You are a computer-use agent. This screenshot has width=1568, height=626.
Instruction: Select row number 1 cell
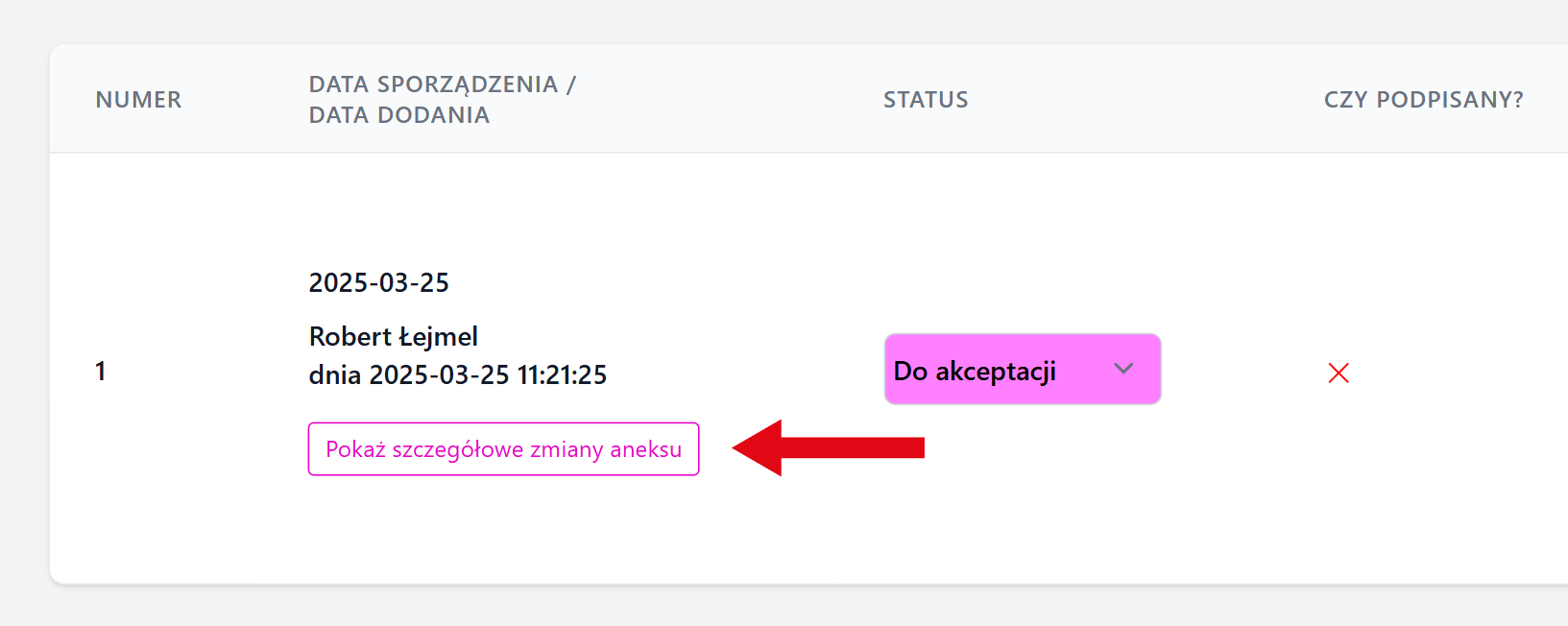click(x=100, y=372)
